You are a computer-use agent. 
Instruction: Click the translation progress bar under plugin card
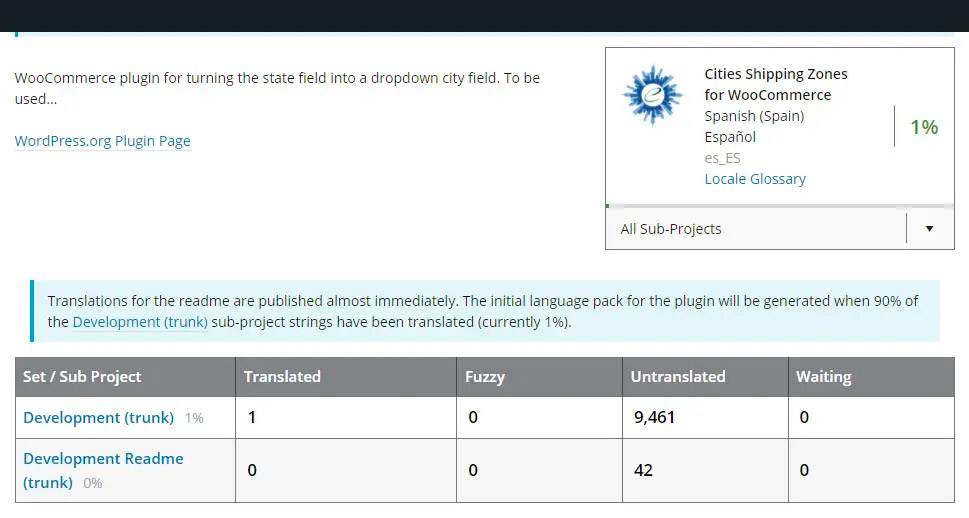(x=780, y=206)
